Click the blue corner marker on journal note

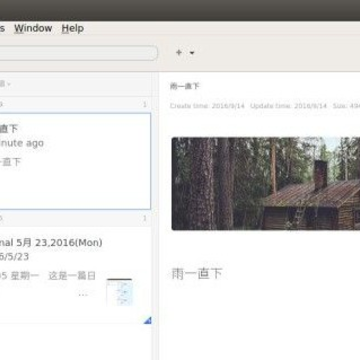point(148,320)
